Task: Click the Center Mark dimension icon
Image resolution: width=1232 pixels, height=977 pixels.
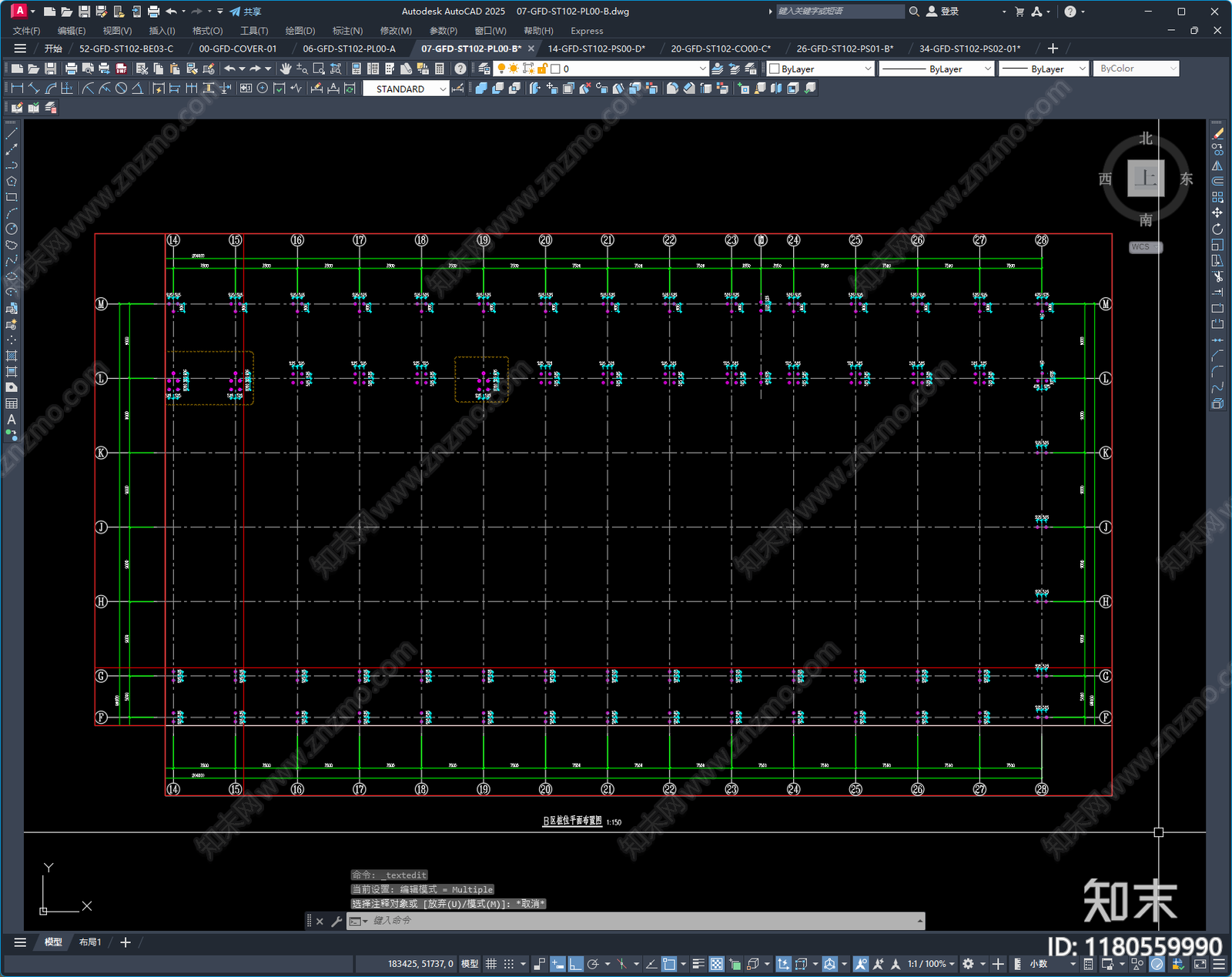Action: (x=263, y=89)
